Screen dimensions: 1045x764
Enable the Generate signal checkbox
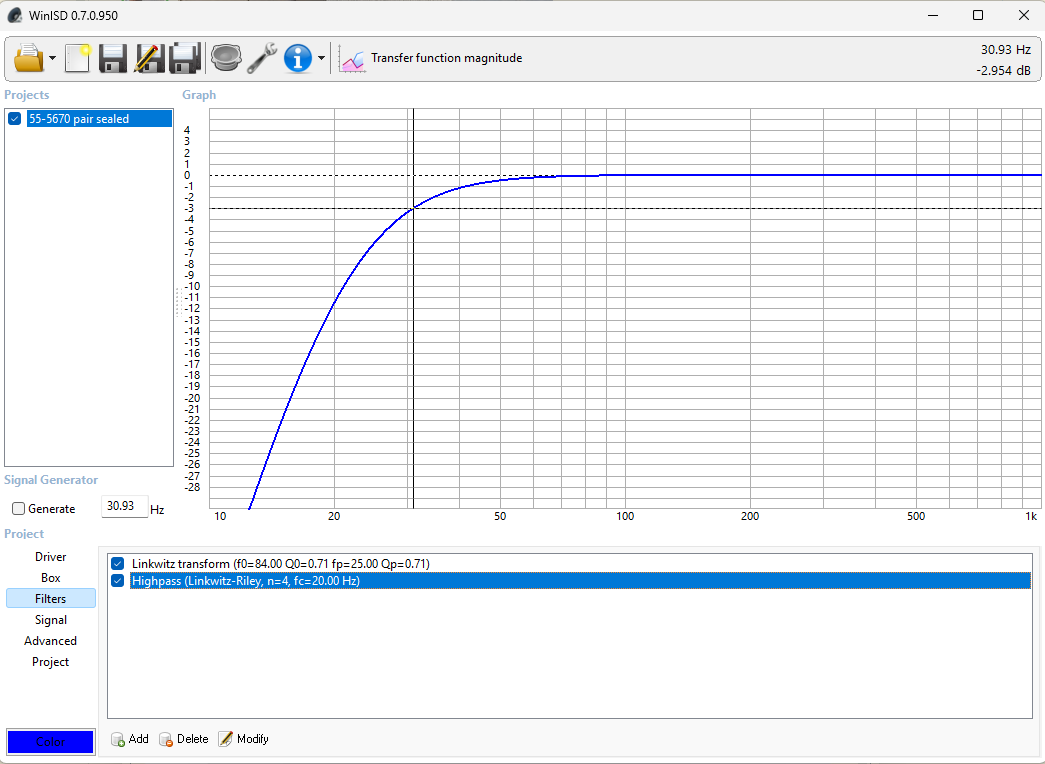18,509
